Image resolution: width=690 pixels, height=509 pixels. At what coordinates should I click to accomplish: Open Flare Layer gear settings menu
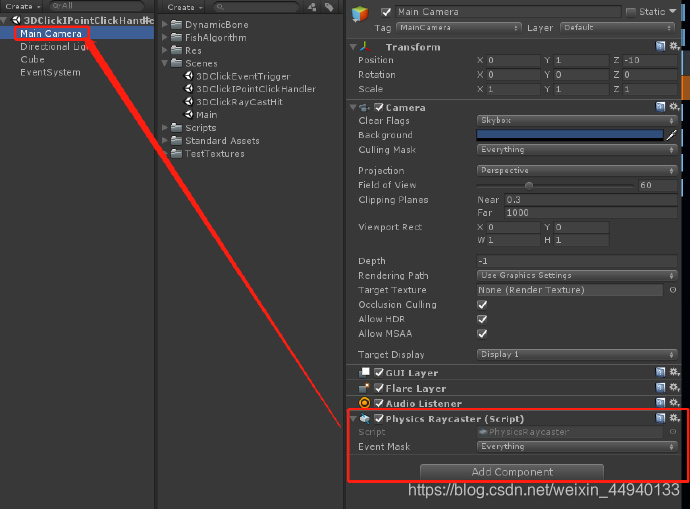674,388
